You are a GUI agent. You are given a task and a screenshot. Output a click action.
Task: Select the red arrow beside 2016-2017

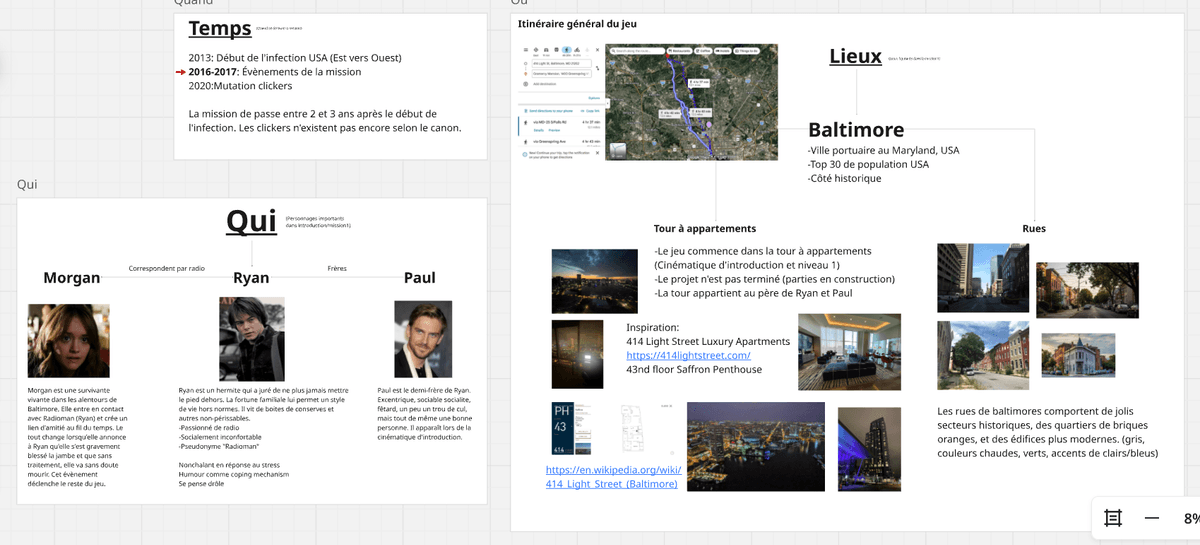[x=181, y=73]
